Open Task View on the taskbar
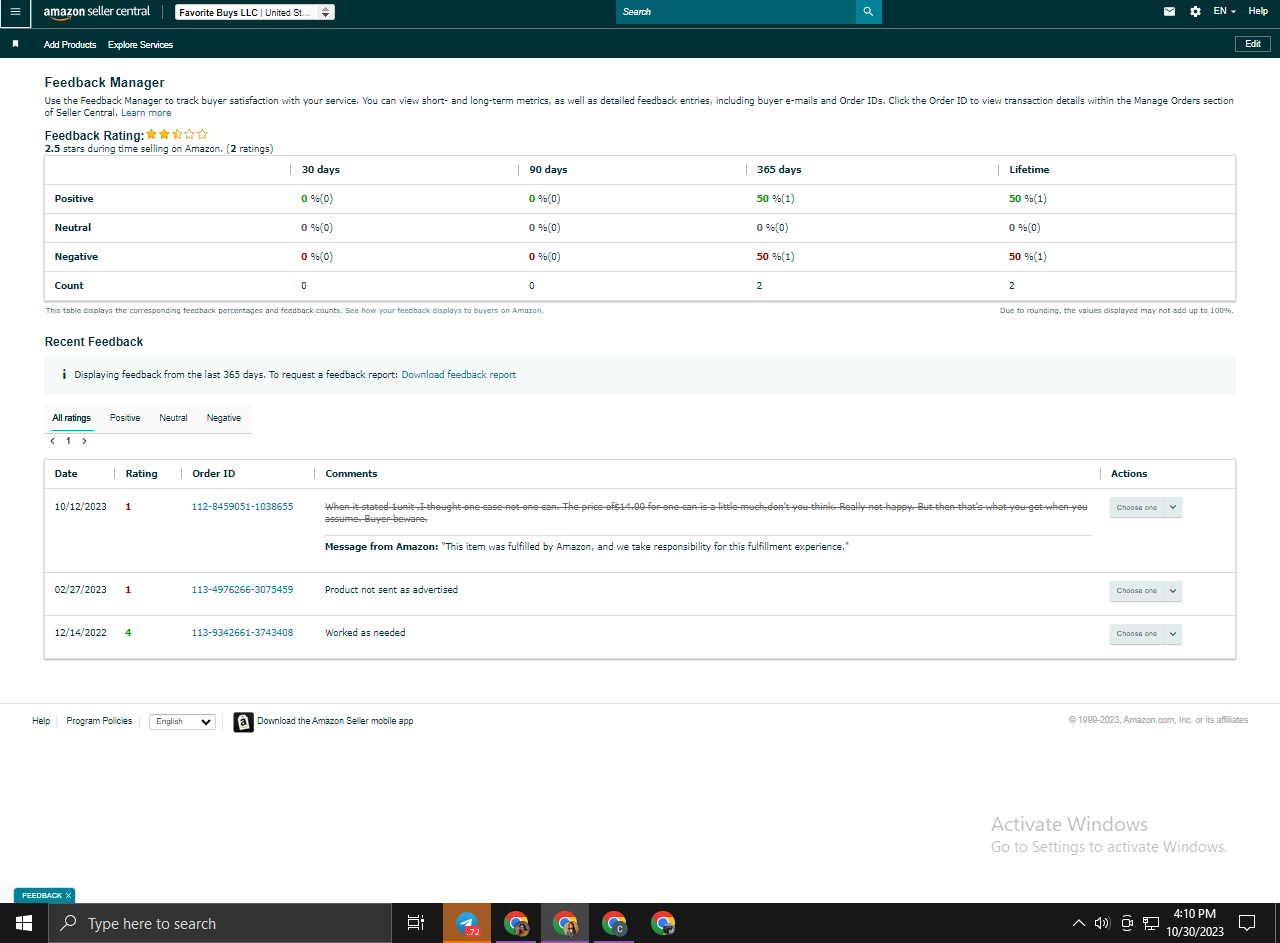The width and height of the screenshot is (1280, 943). pyautogui.click(x=416, y=923)
